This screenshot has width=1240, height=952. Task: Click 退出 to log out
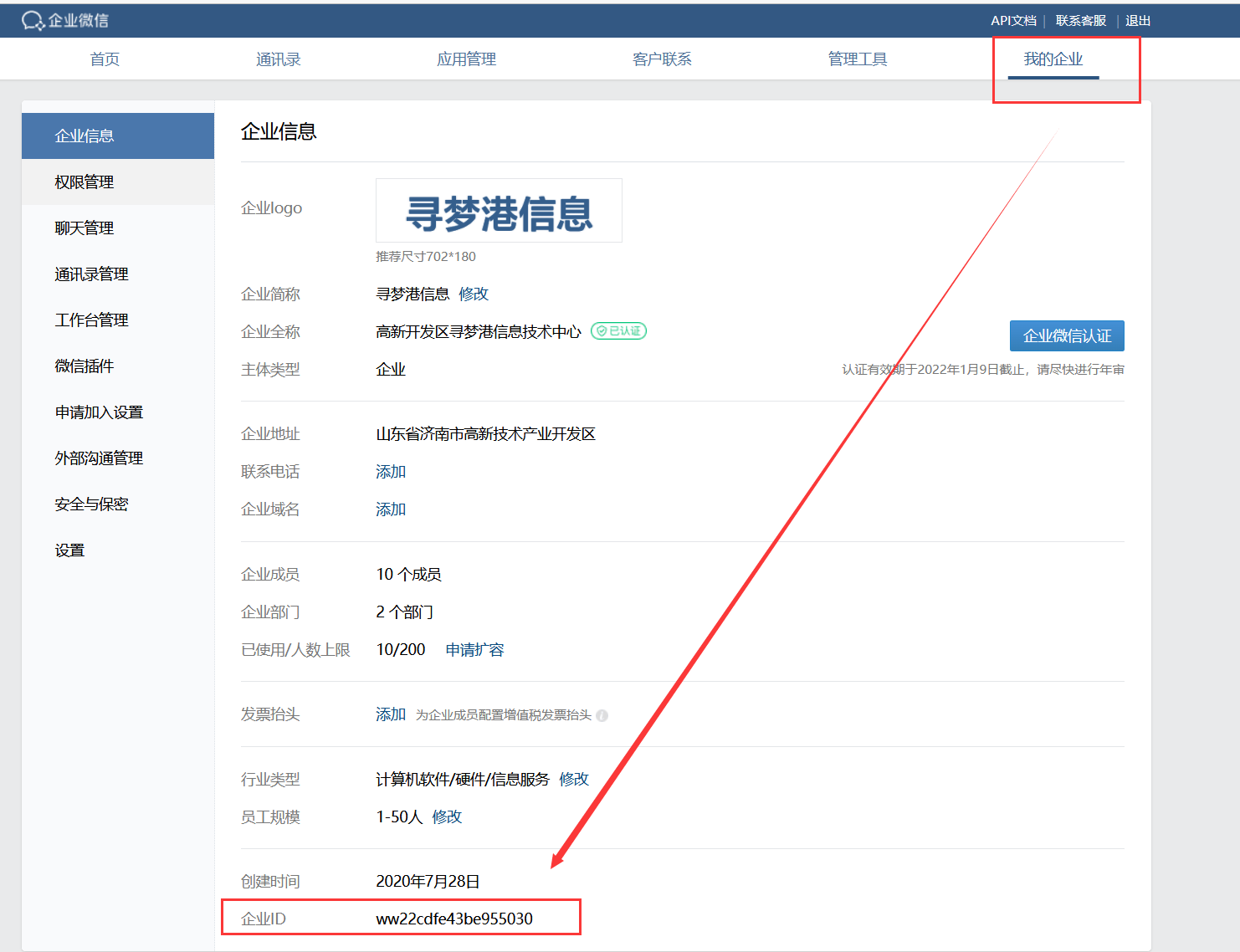click(1138, 21)
